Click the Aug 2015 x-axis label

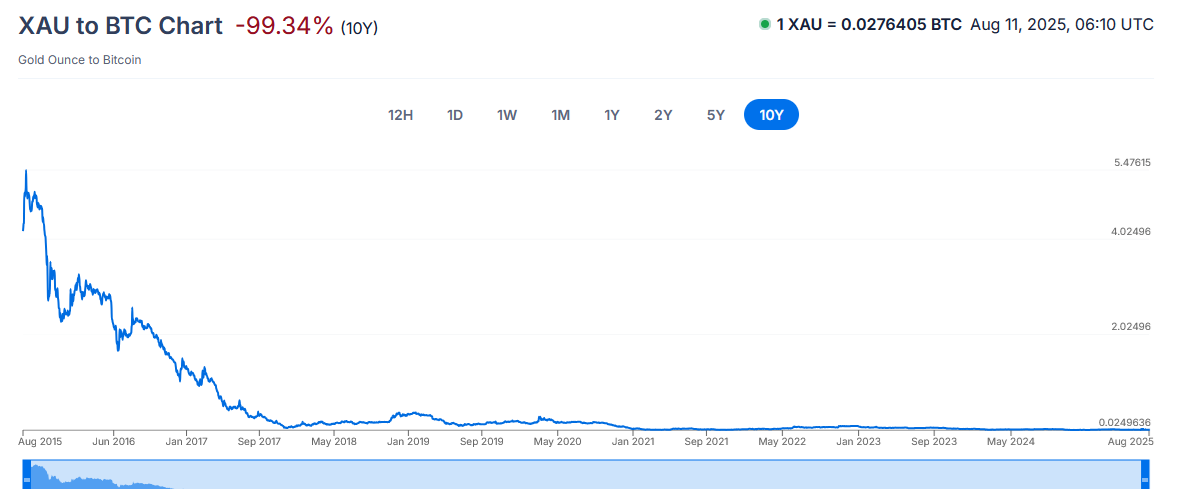[x=42, y=442]
